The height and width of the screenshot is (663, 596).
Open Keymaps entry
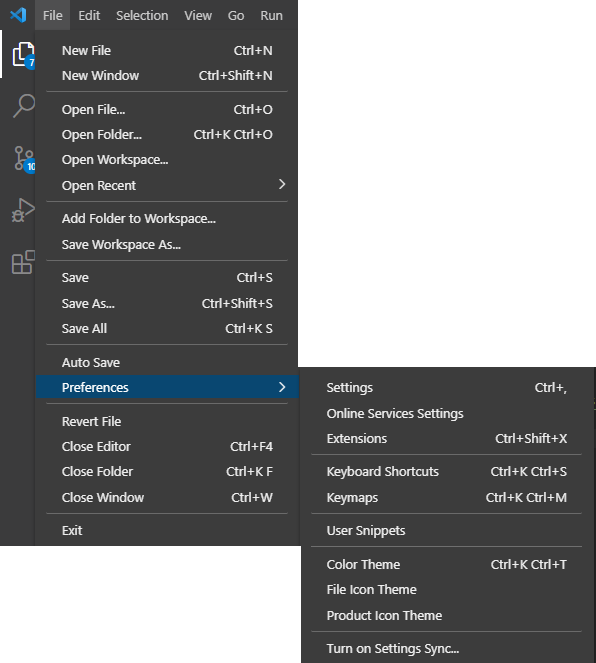pyautogui.click(x=447, y=498)
